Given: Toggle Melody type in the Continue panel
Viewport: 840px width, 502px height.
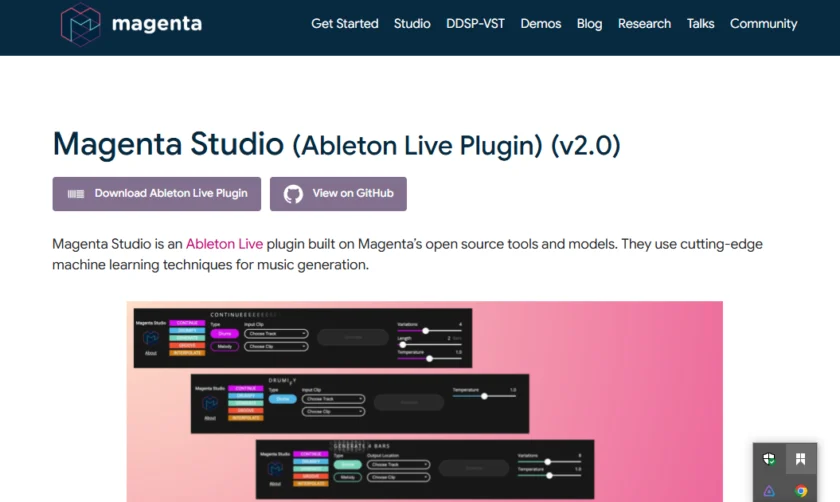Looking at the screenshot, I should (224, 347).
